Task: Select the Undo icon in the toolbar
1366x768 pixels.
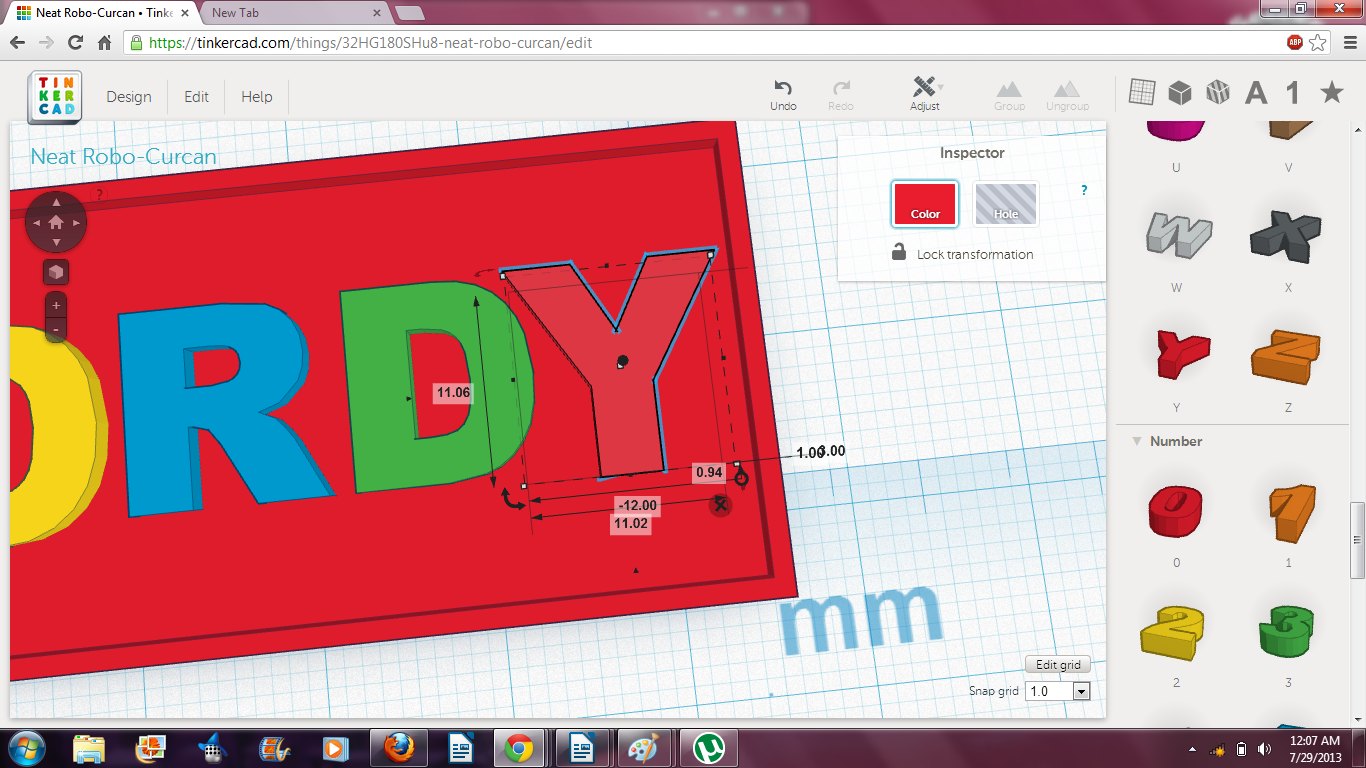Action: 783,90
